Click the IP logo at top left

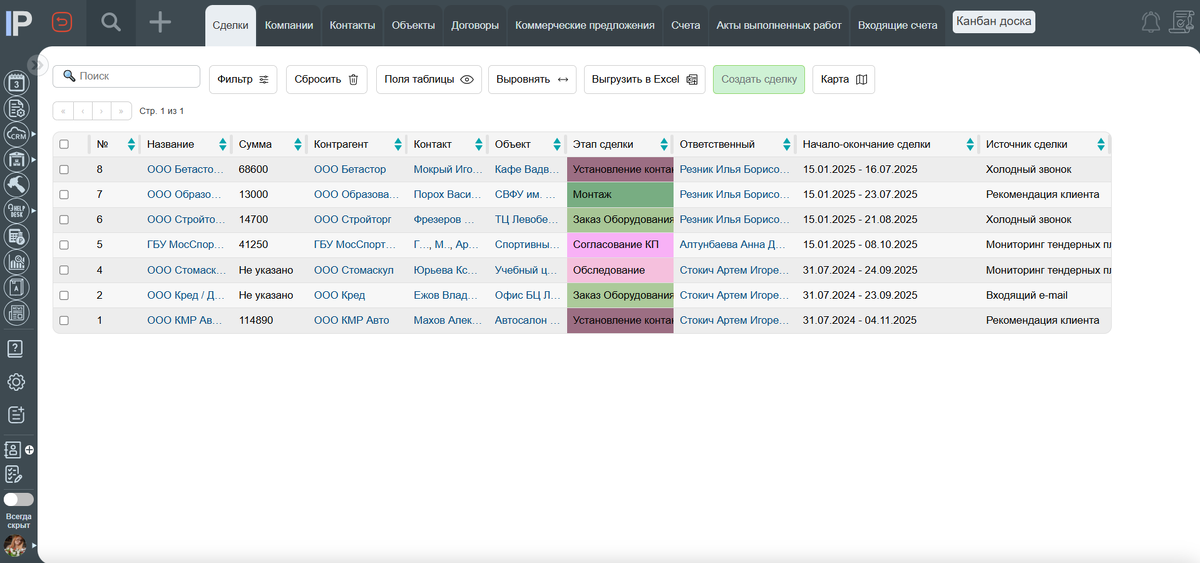pos(20,22)
